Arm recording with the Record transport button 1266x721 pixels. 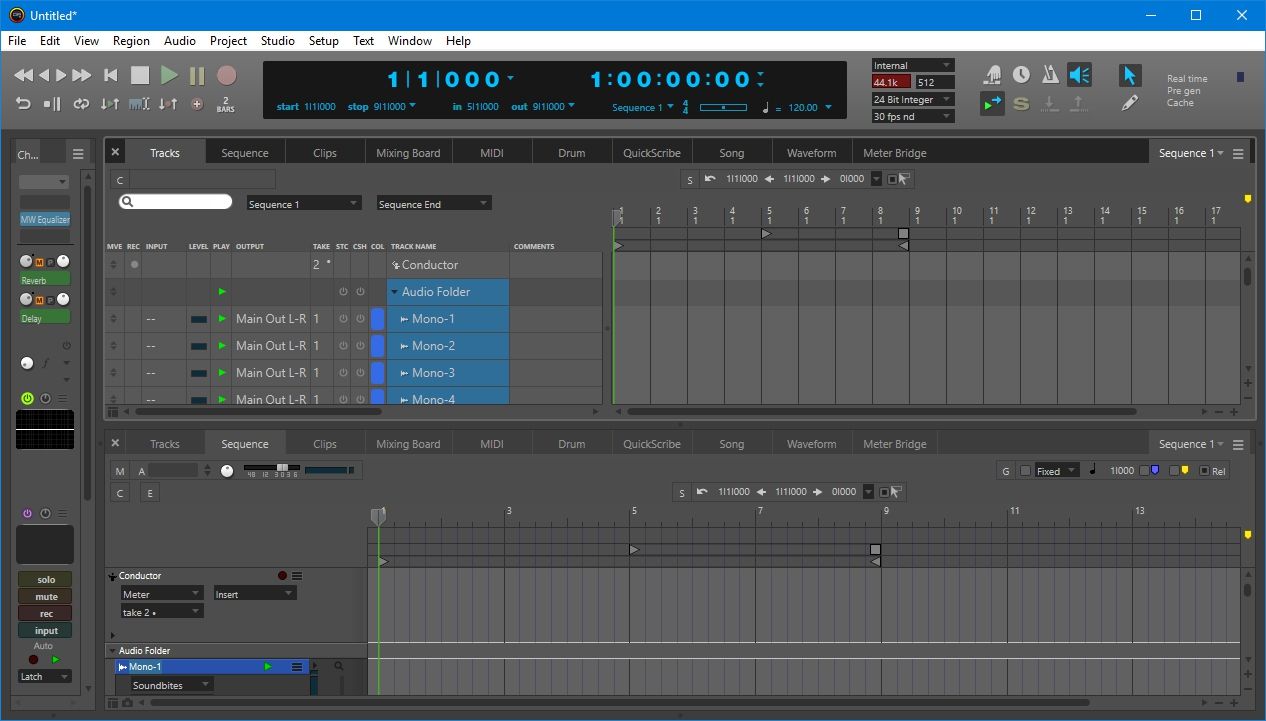coord(225,74)
